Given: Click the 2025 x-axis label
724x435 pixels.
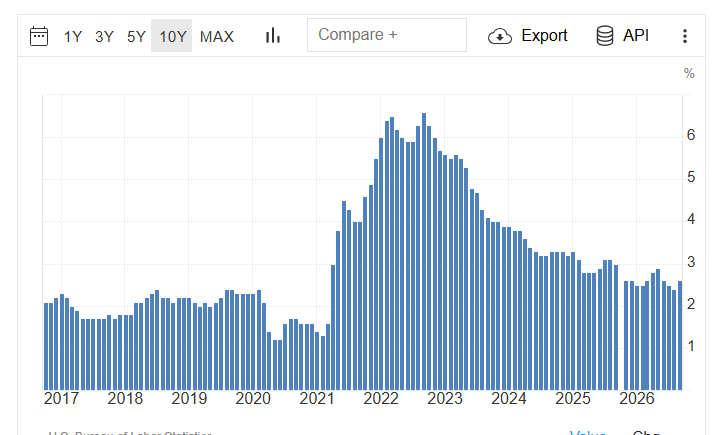Looking at the screenshot, I should pyautogui.click(x=573, y=399).
